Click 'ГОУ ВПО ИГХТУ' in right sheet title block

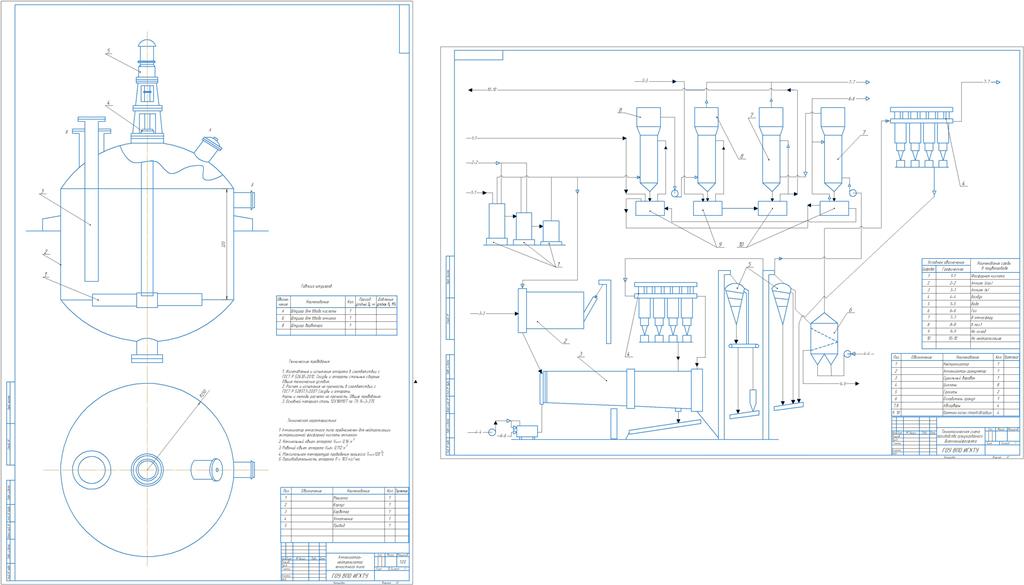960,451
